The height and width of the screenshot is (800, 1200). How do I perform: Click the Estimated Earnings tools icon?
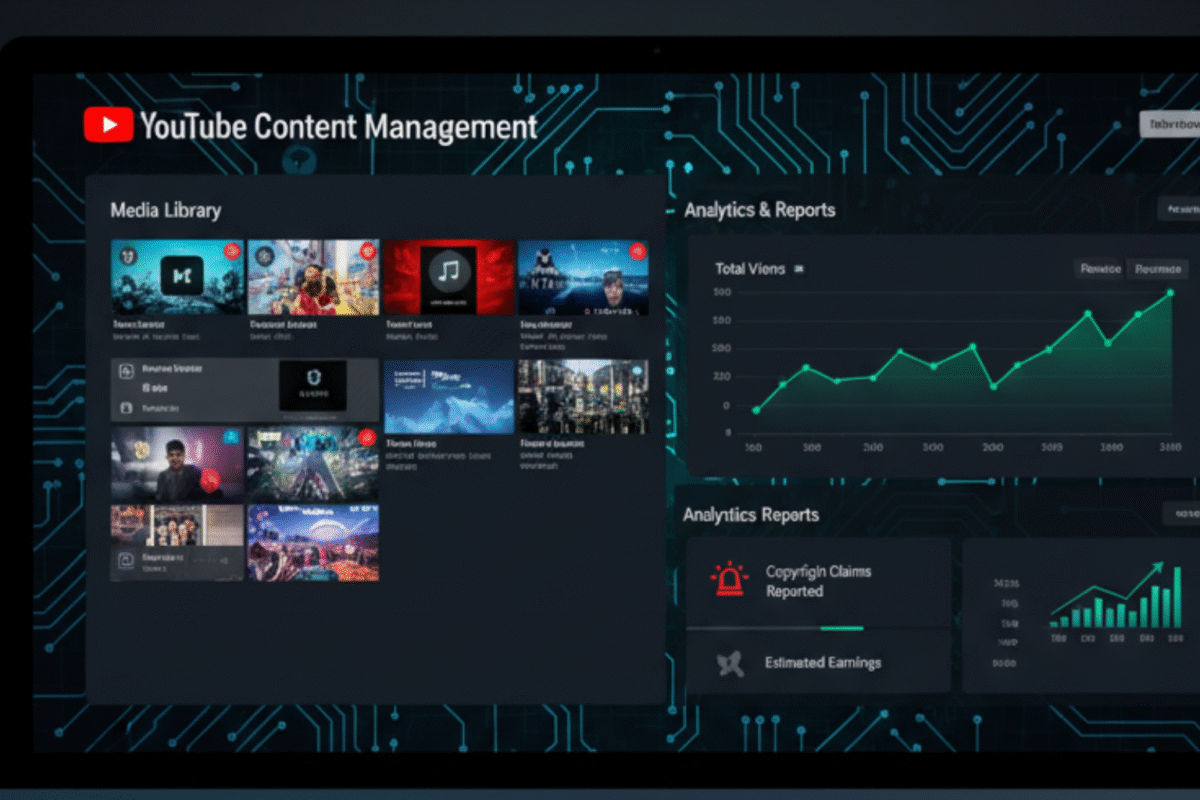coord(731,663)
